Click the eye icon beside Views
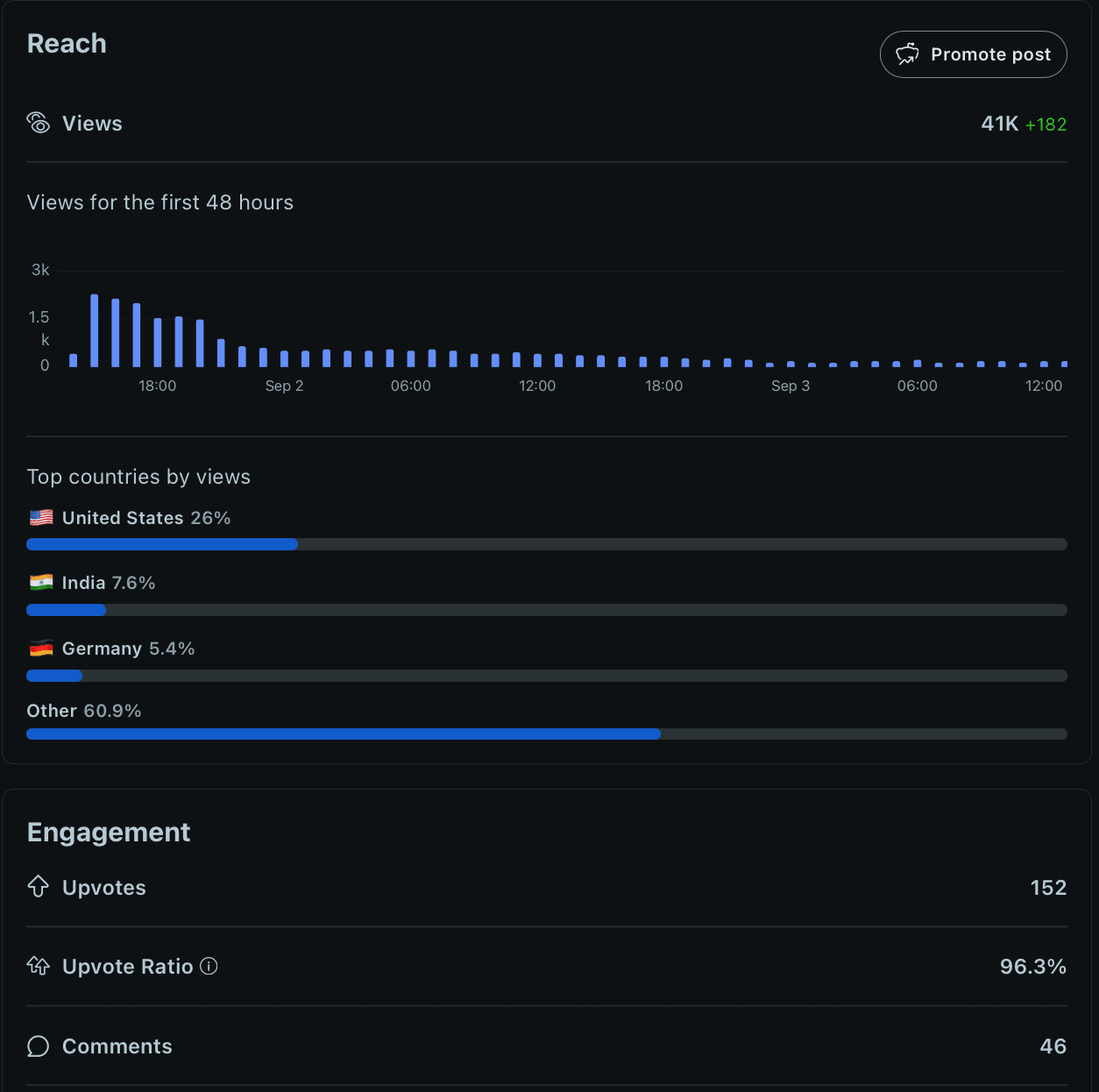1099x1092 pixels. [39, 124]
